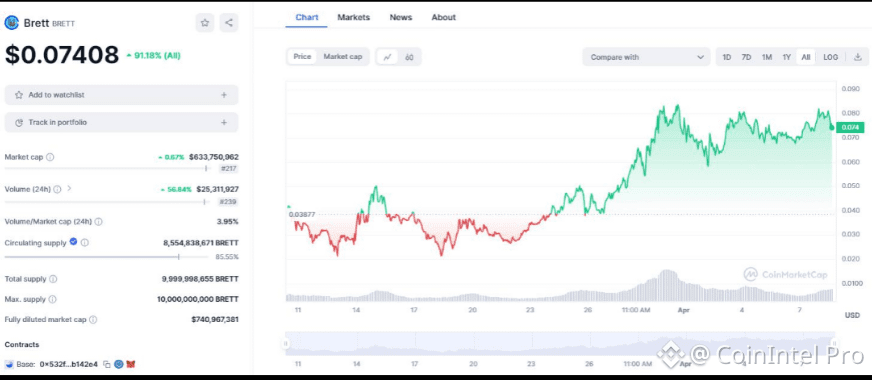
Task: Open the News tab
Action: tap(400, 17)
